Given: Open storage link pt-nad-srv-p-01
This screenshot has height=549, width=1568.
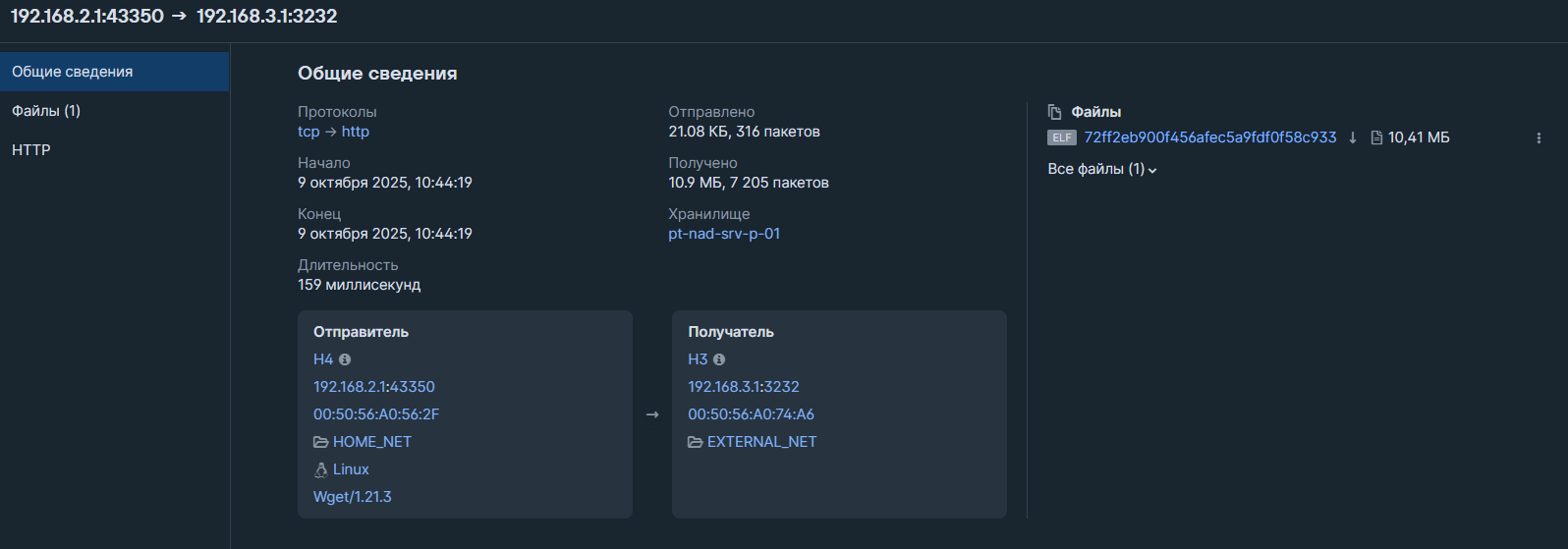Looking at the screenshot, I should (724, 234).
